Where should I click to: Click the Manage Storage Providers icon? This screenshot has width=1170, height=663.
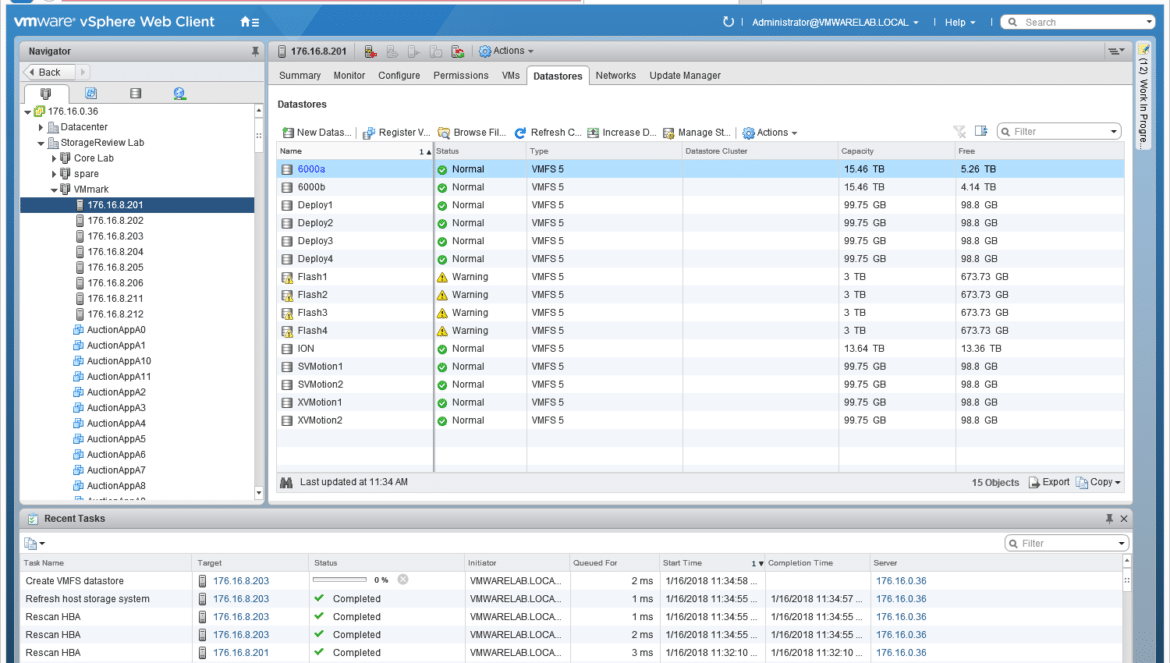tap(669, 133)
